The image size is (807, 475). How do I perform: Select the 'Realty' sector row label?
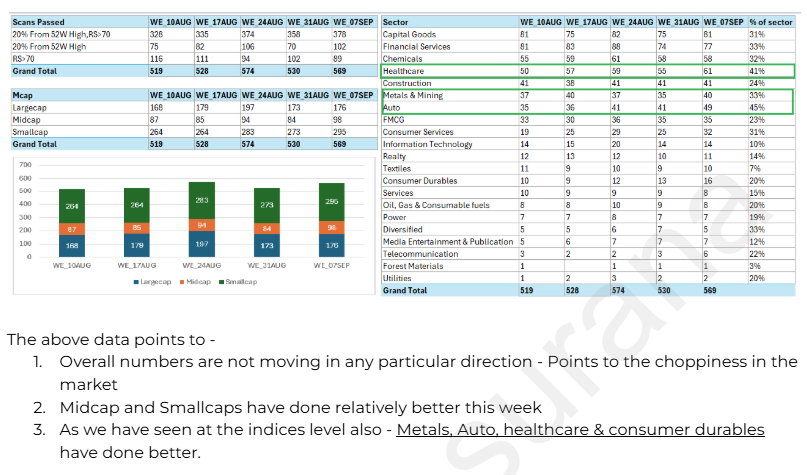coord(394,156)
